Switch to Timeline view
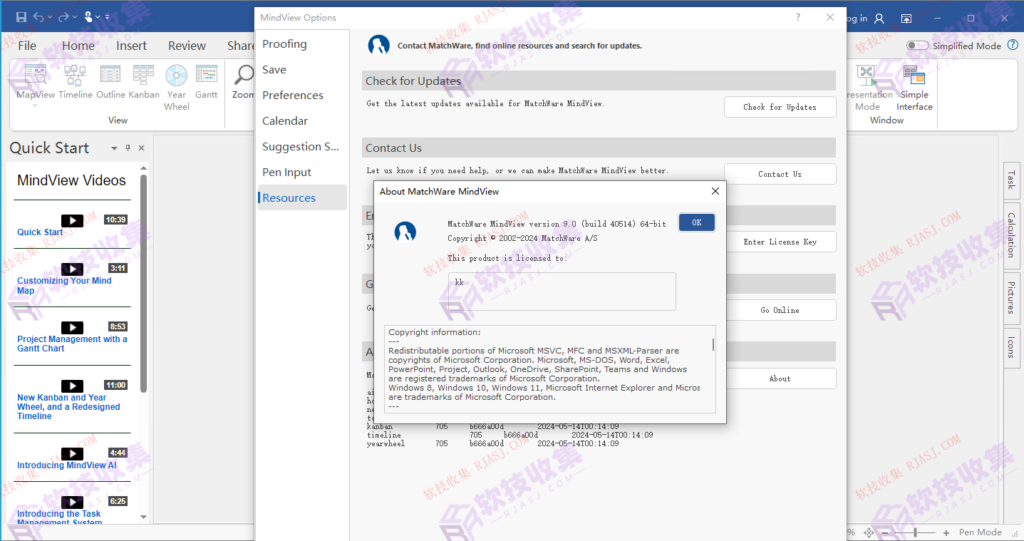1024x541 pixels. click(x=75, y=80)
